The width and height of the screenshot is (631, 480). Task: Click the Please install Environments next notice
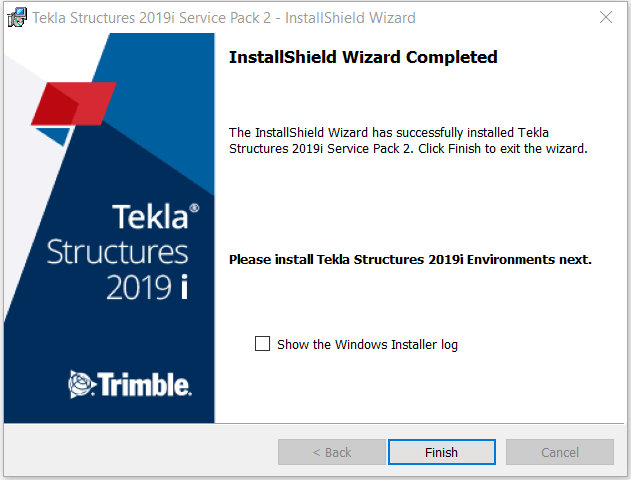[410, 260]
